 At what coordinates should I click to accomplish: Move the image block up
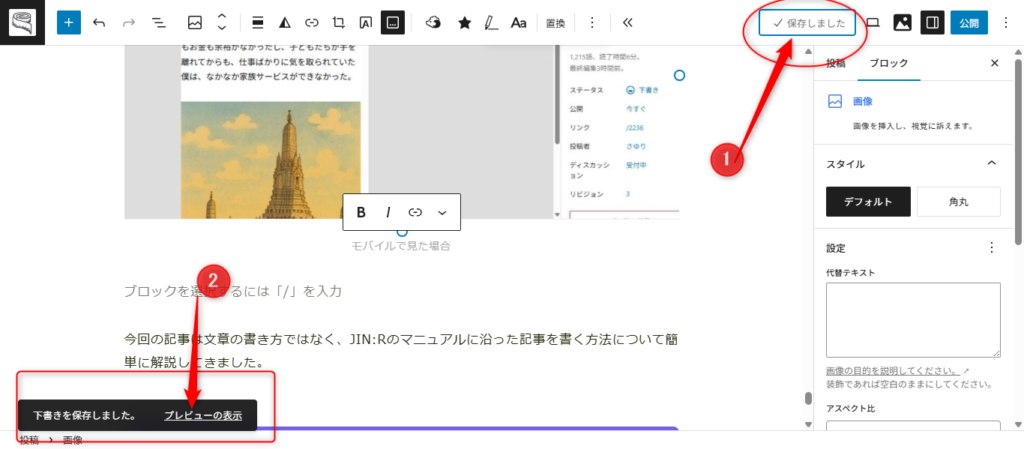[x=221, y=16]
